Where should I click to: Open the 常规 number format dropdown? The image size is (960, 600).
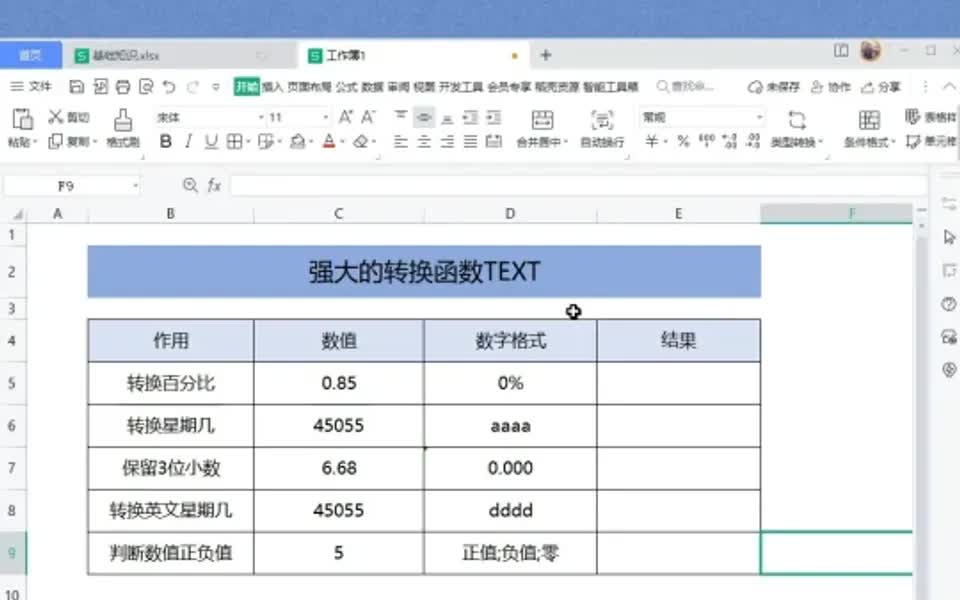pos(757,115)
